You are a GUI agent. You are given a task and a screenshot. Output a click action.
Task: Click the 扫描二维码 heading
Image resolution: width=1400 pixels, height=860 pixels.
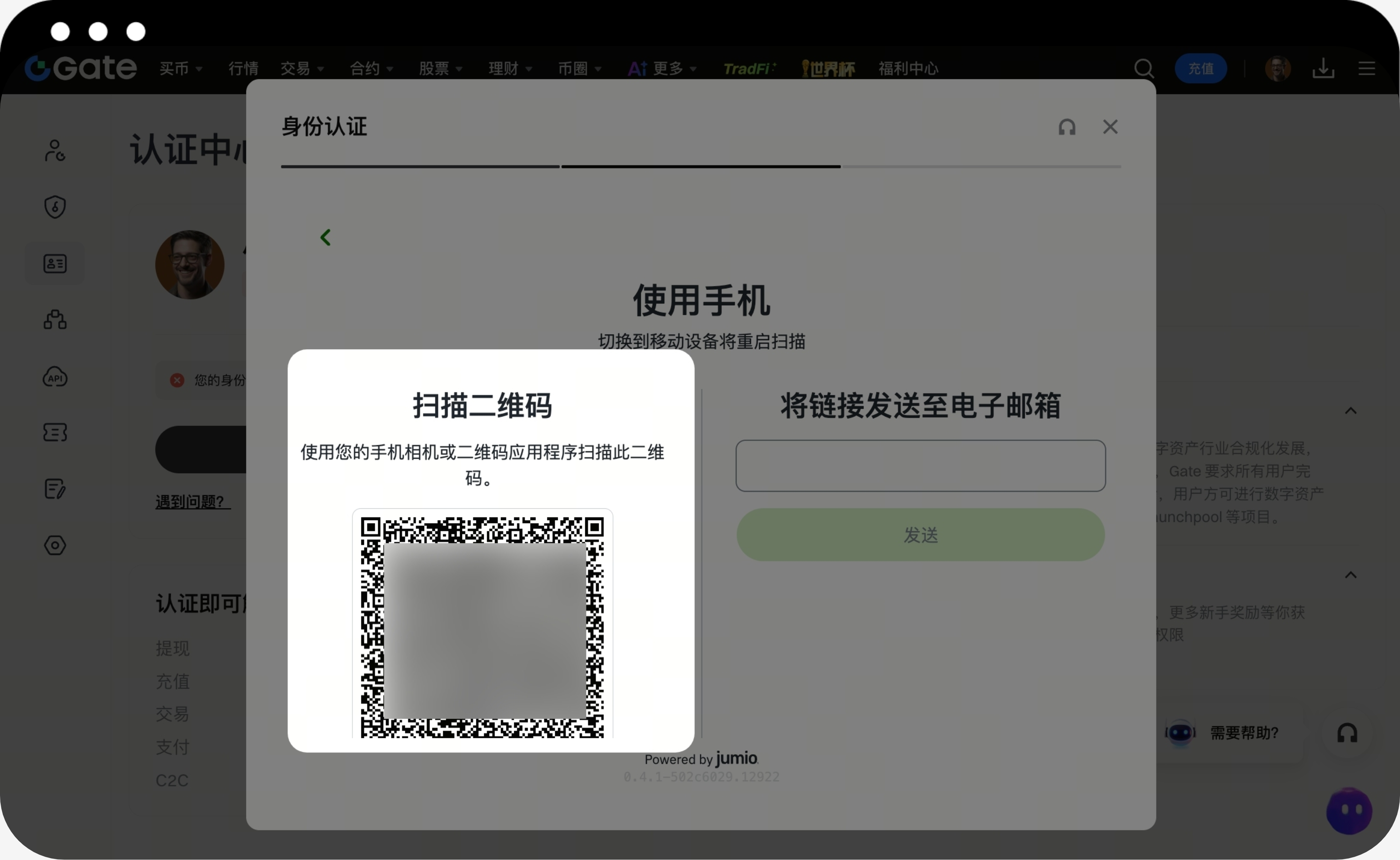[482, 406]
